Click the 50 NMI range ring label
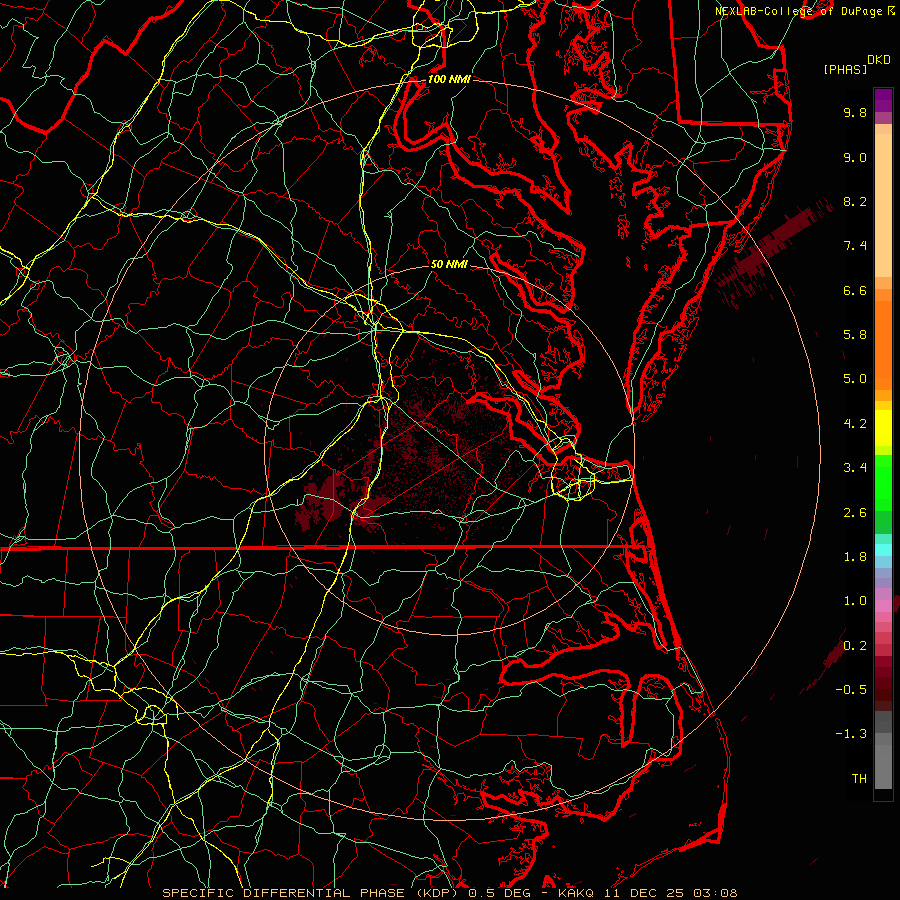The width and height of the screenshot is (900, 900). [449, 264]
